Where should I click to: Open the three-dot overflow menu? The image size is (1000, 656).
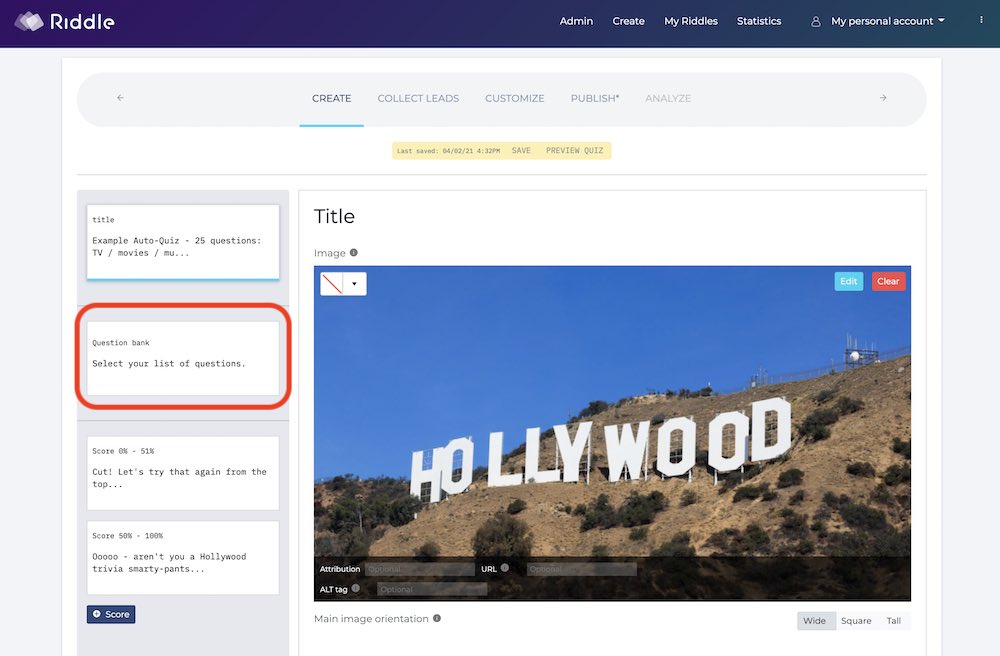pos(981,20)
